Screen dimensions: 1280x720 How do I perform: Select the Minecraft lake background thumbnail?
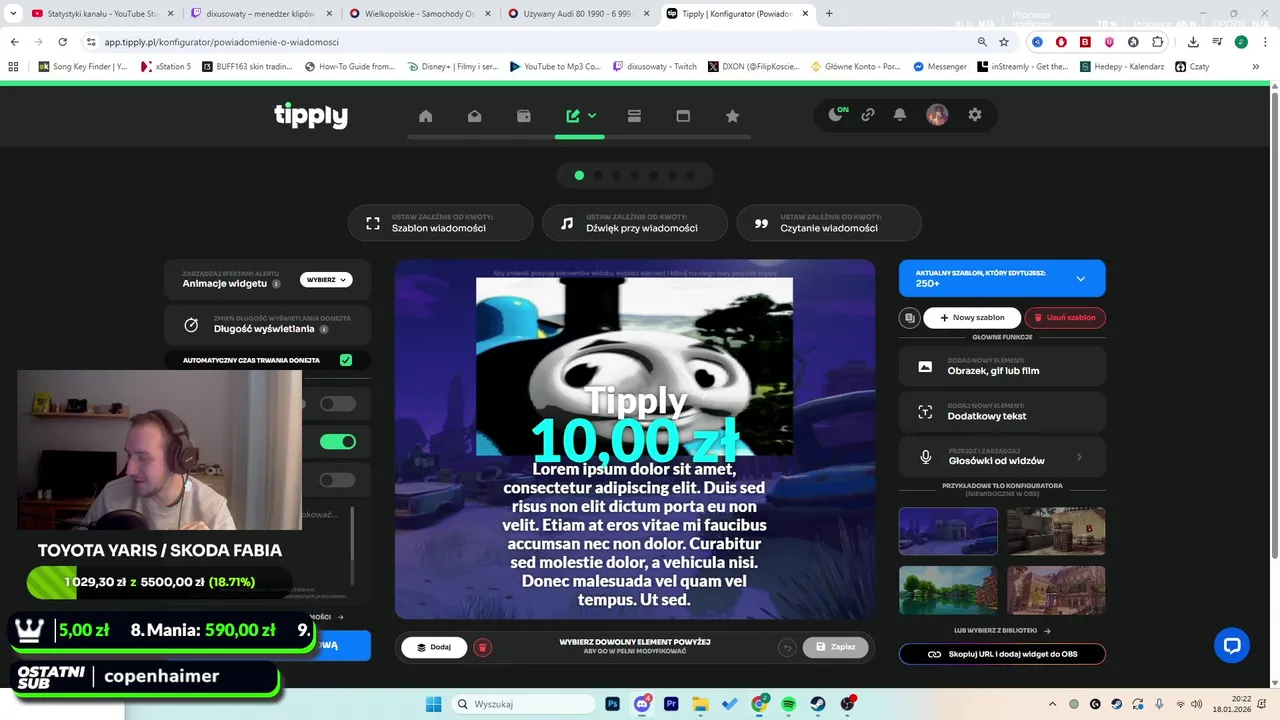coord(948,590)
